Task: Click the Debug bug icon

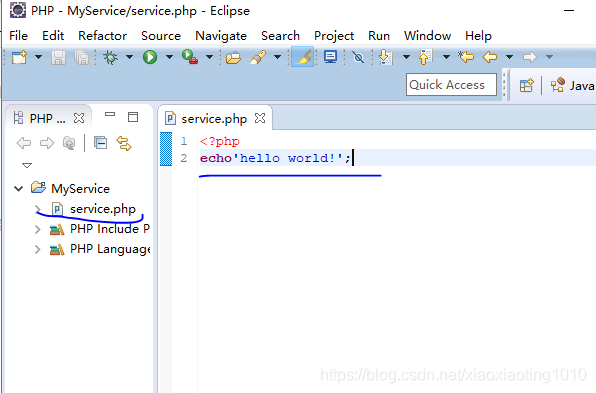Action: pyautogui.click(x=111, y=57)
